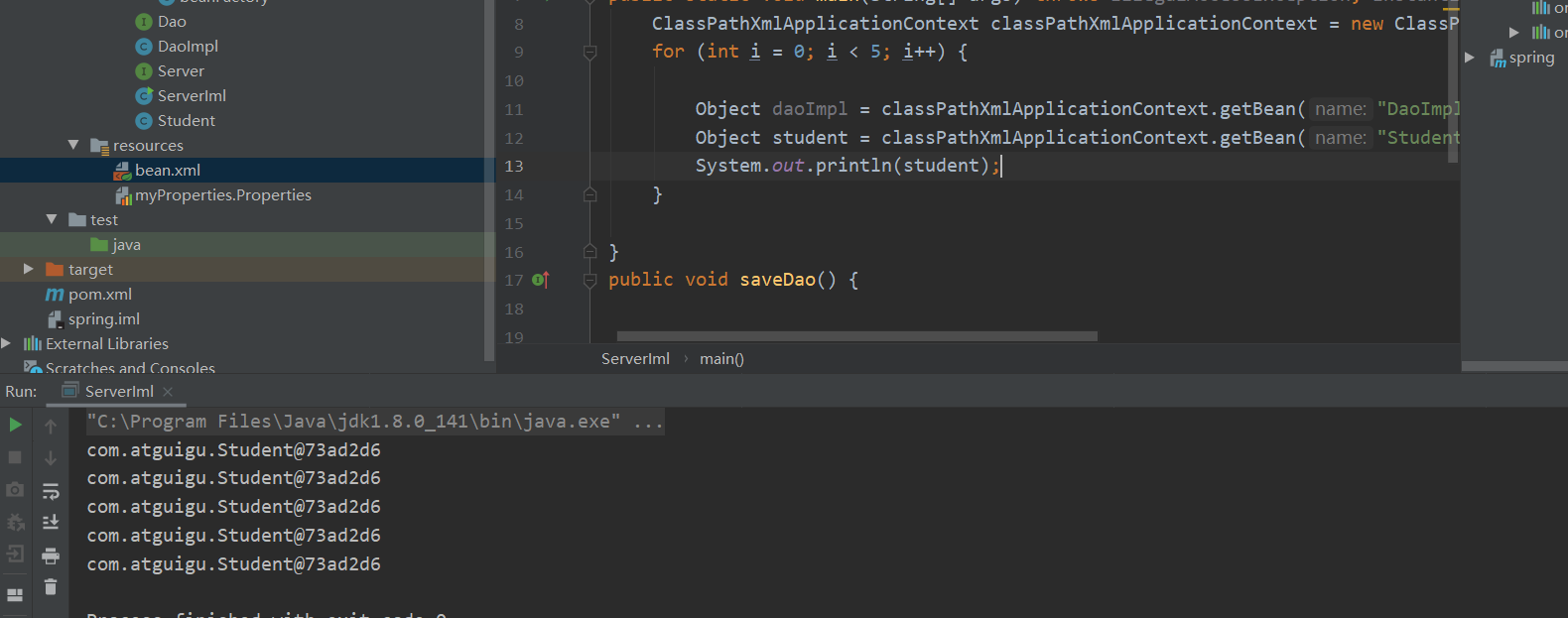Viewport: 1568px width, 618px height.
Task: Click the Up the stack trace arrow
Action: tap(51, 427)
